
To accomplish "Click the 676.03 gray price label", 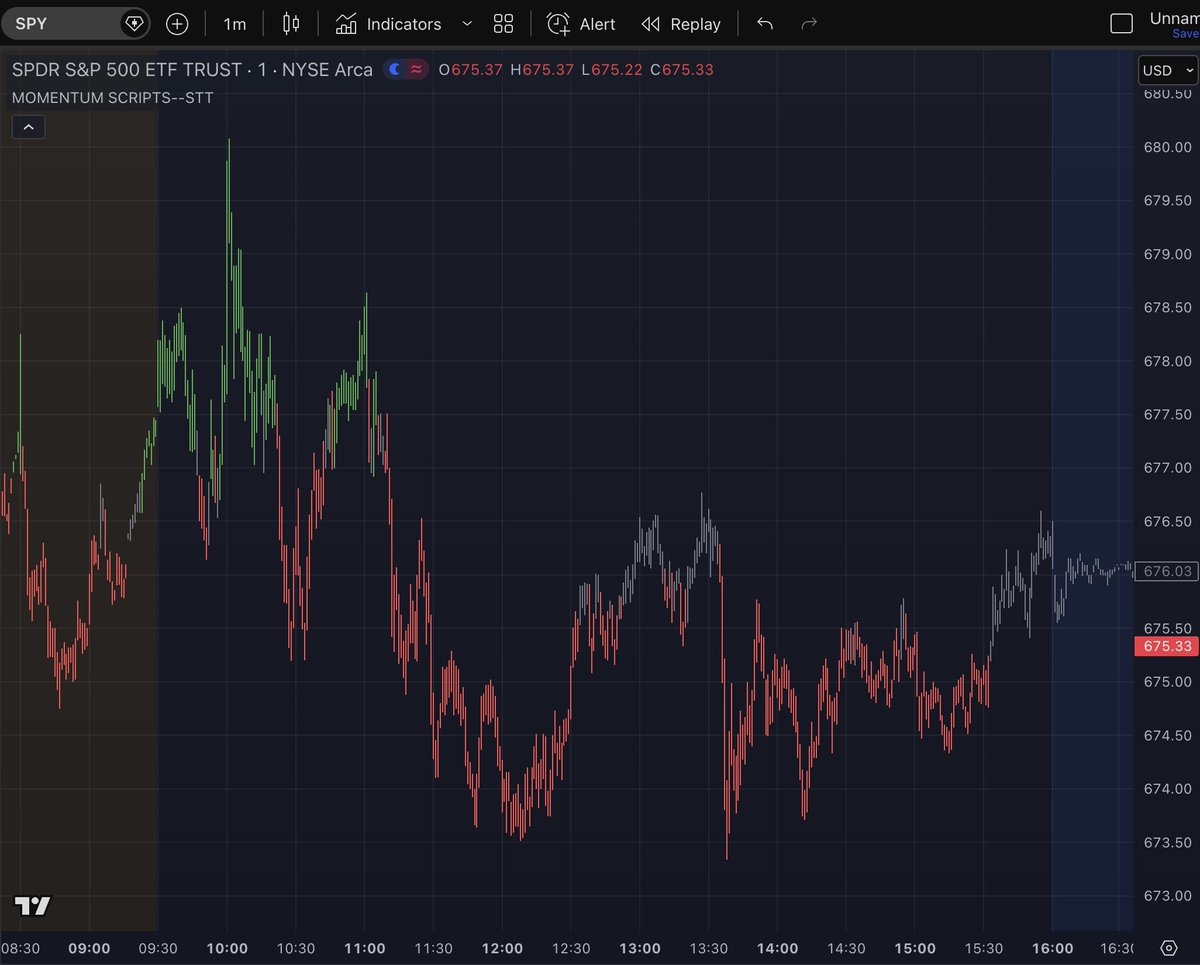I will (x=1167, y=572).
